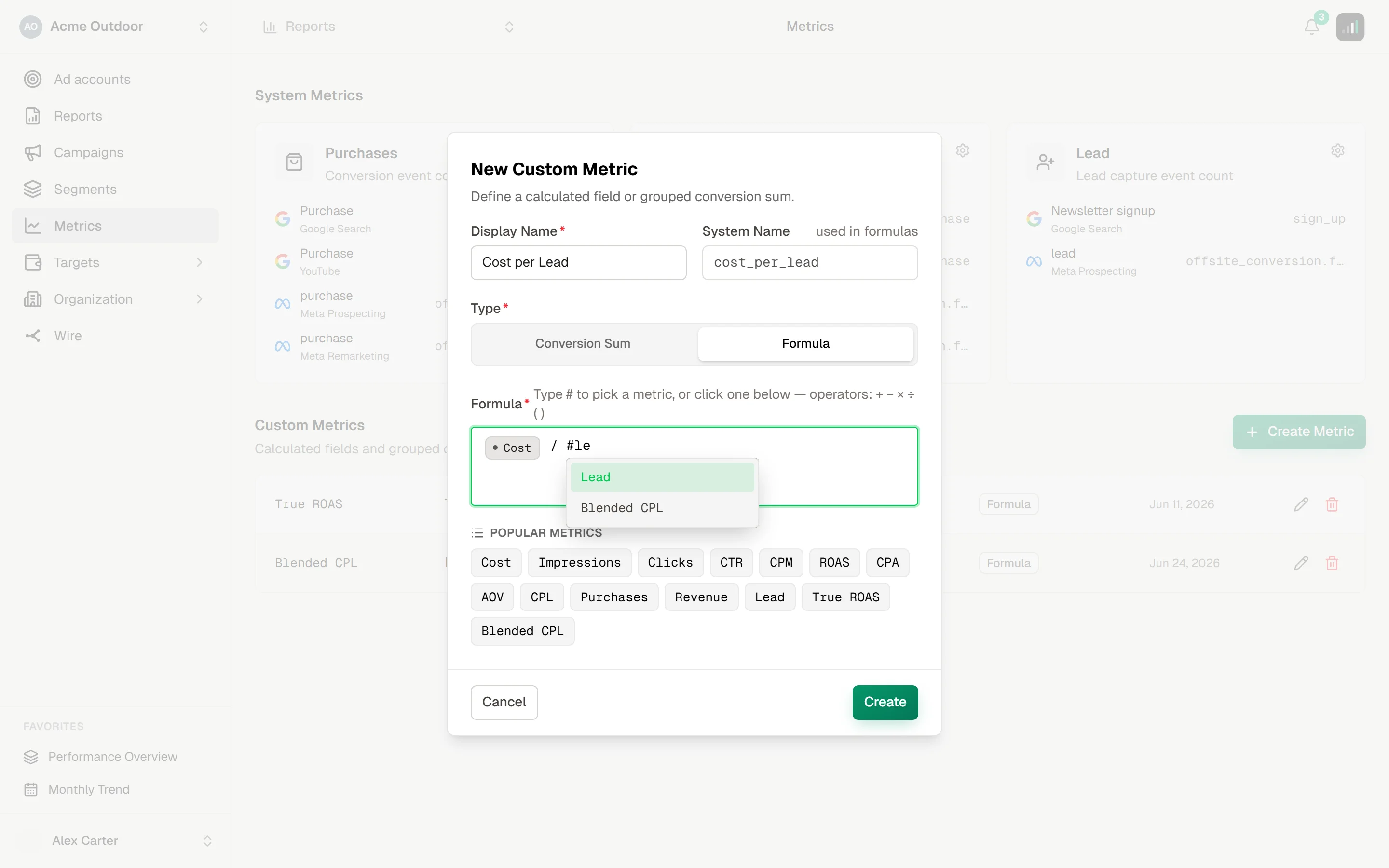Open Campaigns megaphone icon
The image size is (1389, 868).
33,153
